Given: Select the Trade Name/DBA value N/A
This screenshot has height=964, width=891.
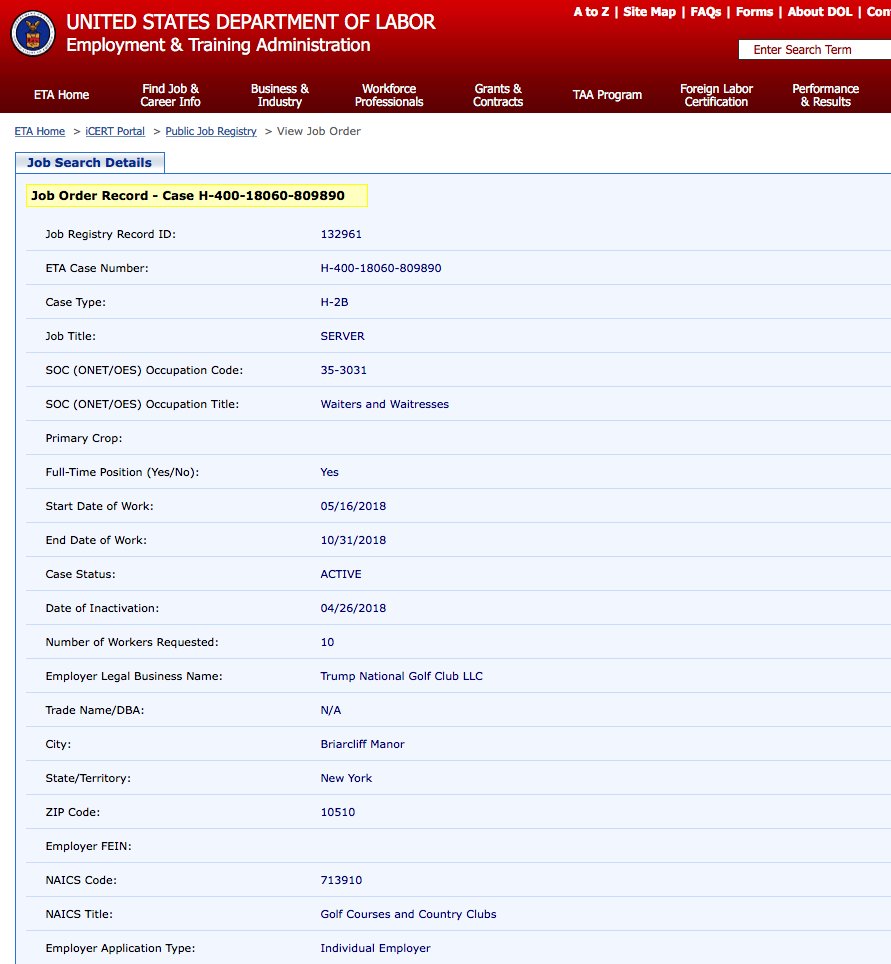Looking at the screenshot, I should pyautogui.click(x=331, y=710).
